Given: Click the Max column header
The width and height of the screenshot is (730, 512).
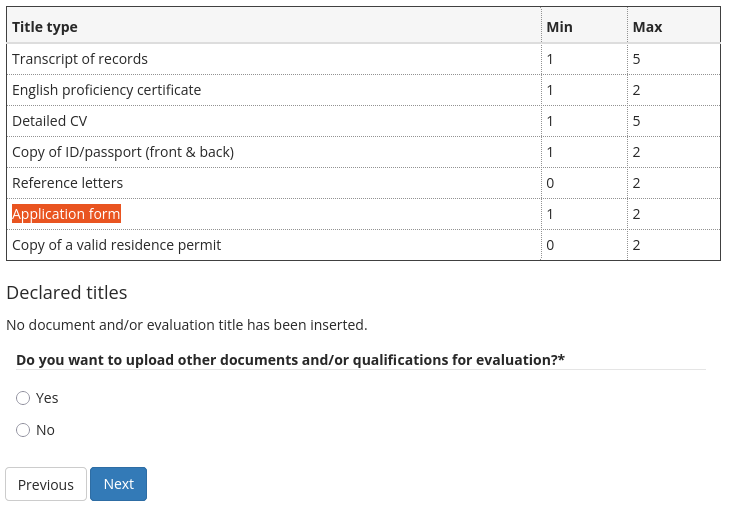Looking at the screenshot, I should click(647, 27).
